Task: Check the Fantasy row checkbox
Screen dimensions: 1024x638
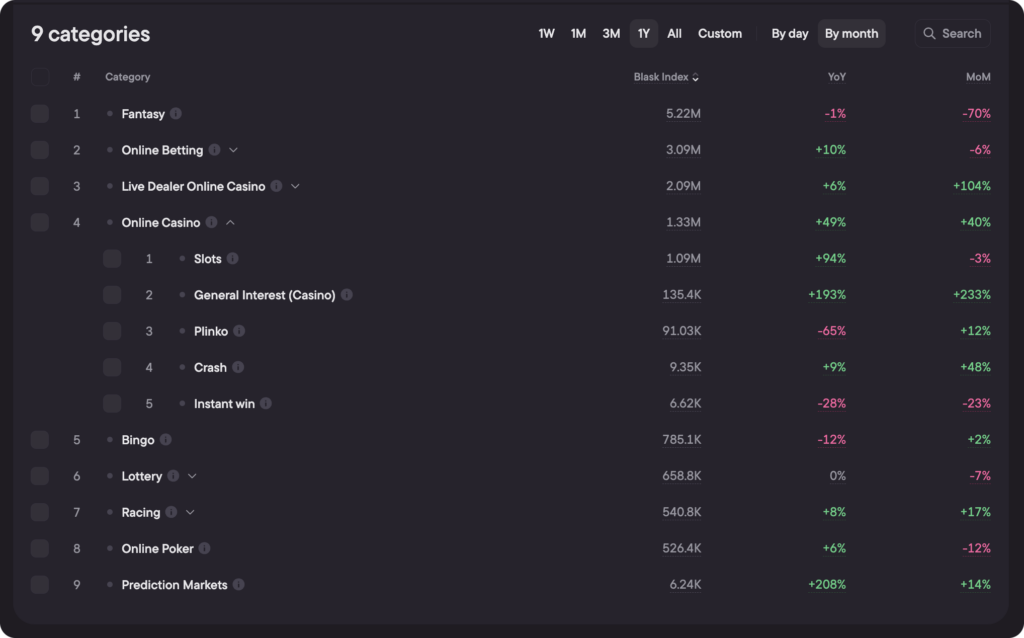Action: tap(40, 114)
